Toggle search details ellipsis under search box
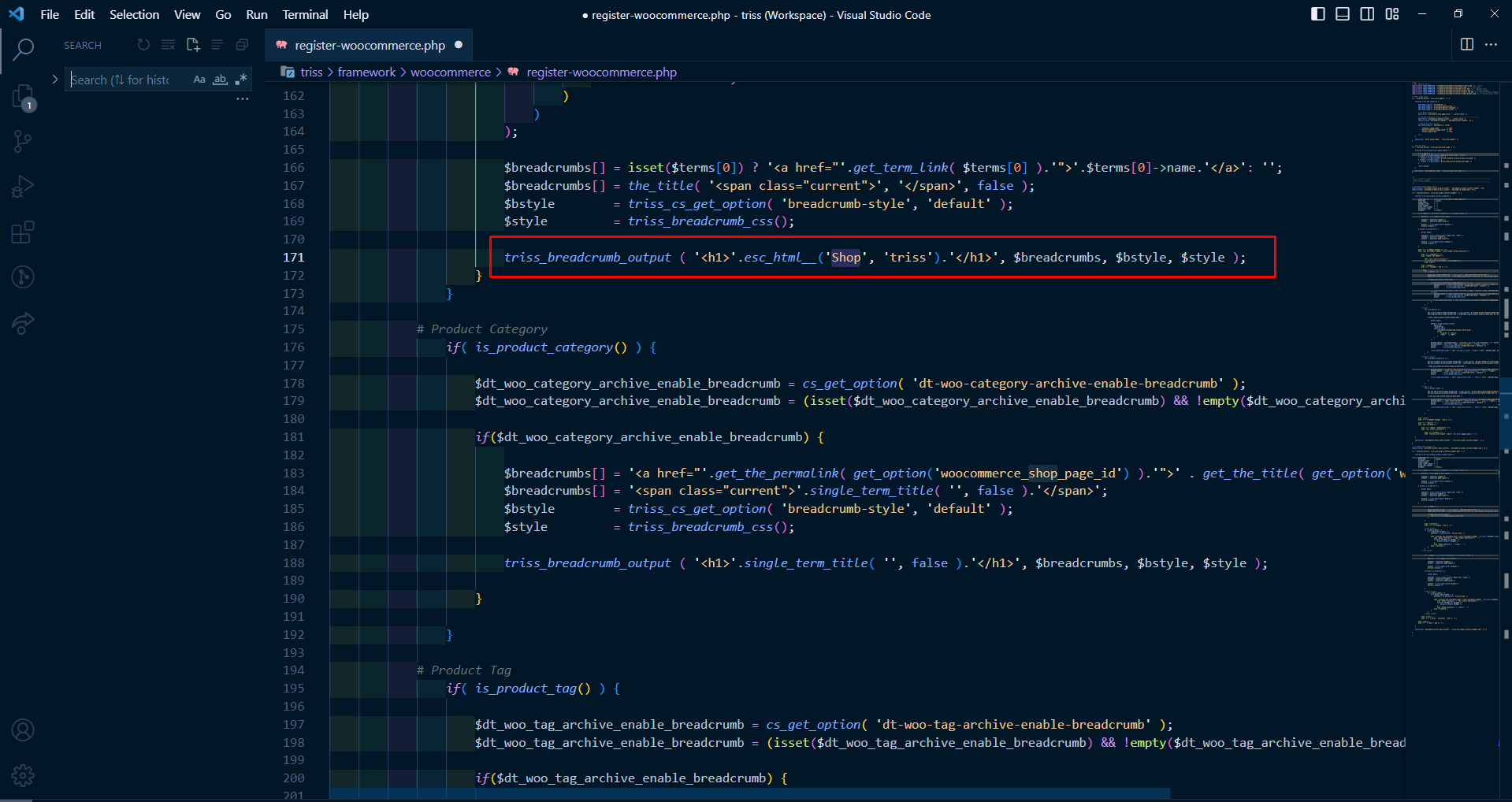 point(243,99)
